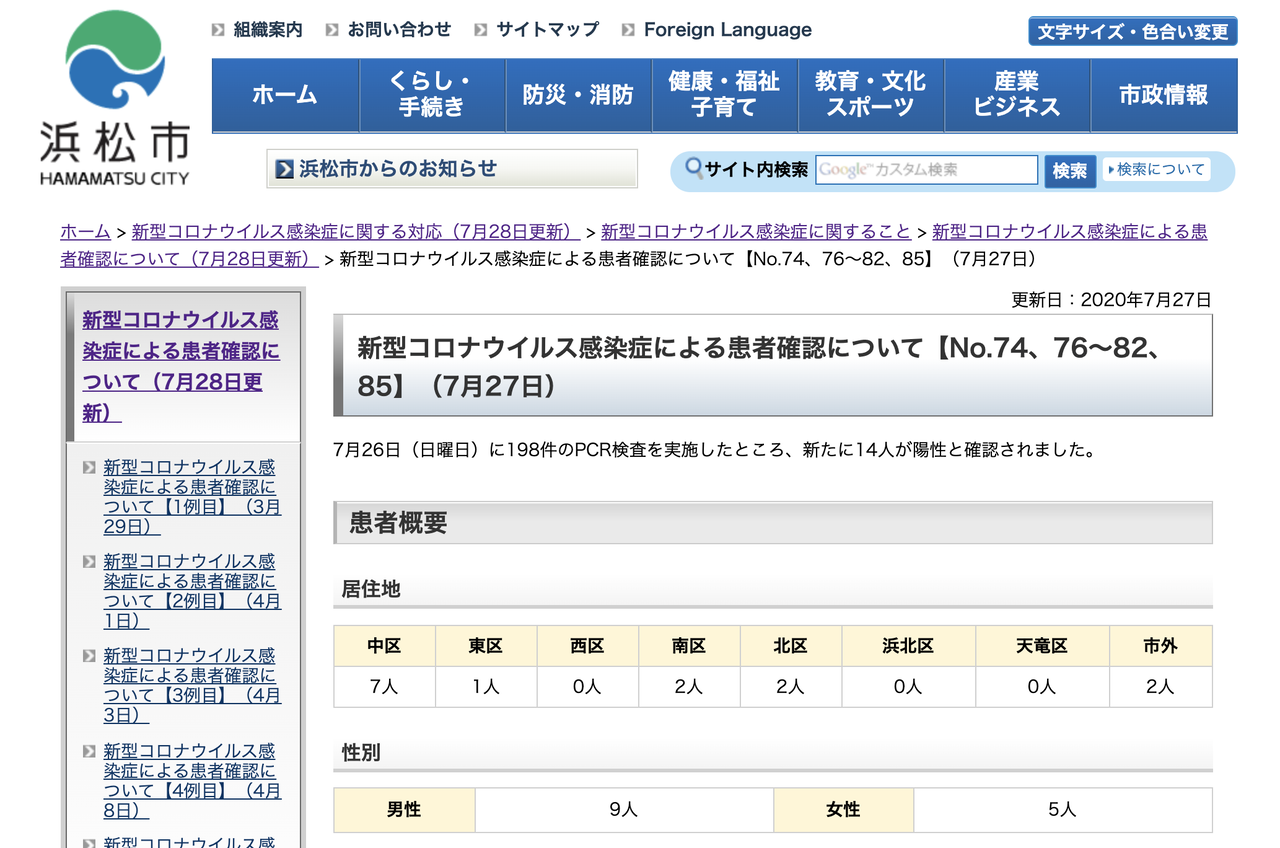Click bullet icon beside 【3例目】 sidebar link

click(x=89, y=657)
